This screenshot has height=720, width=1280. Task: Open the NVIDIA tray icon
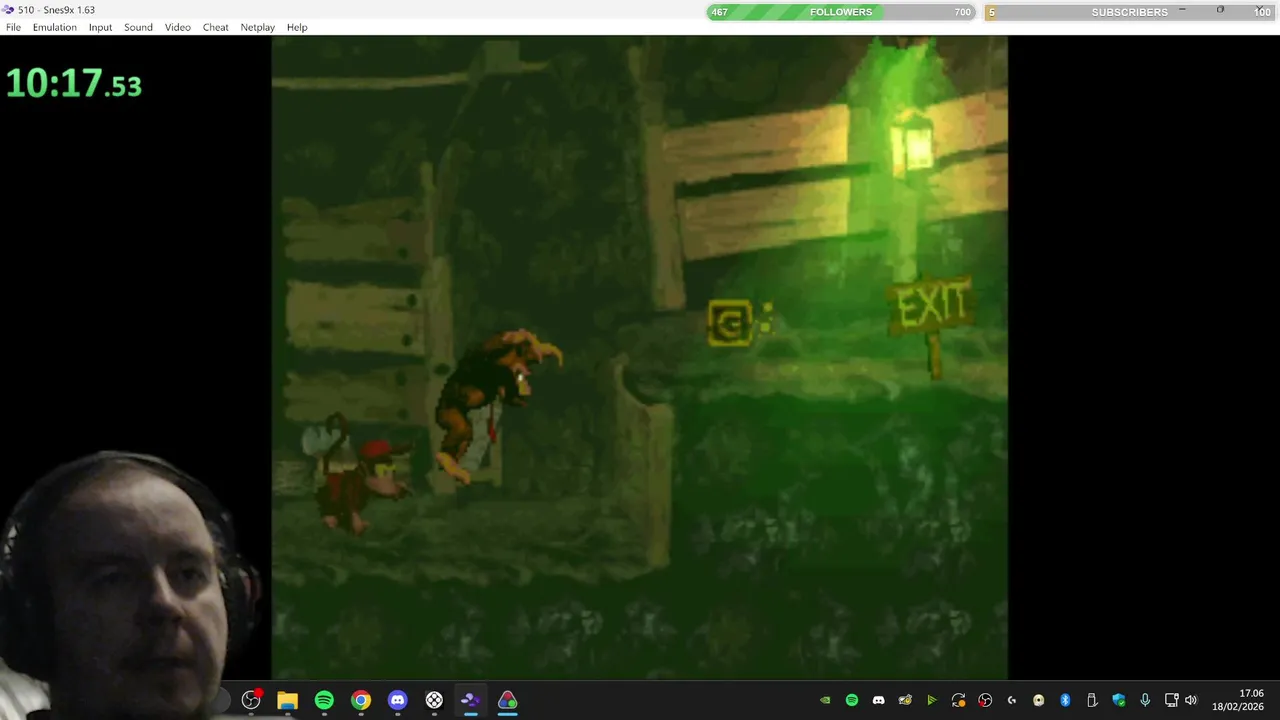825,700
